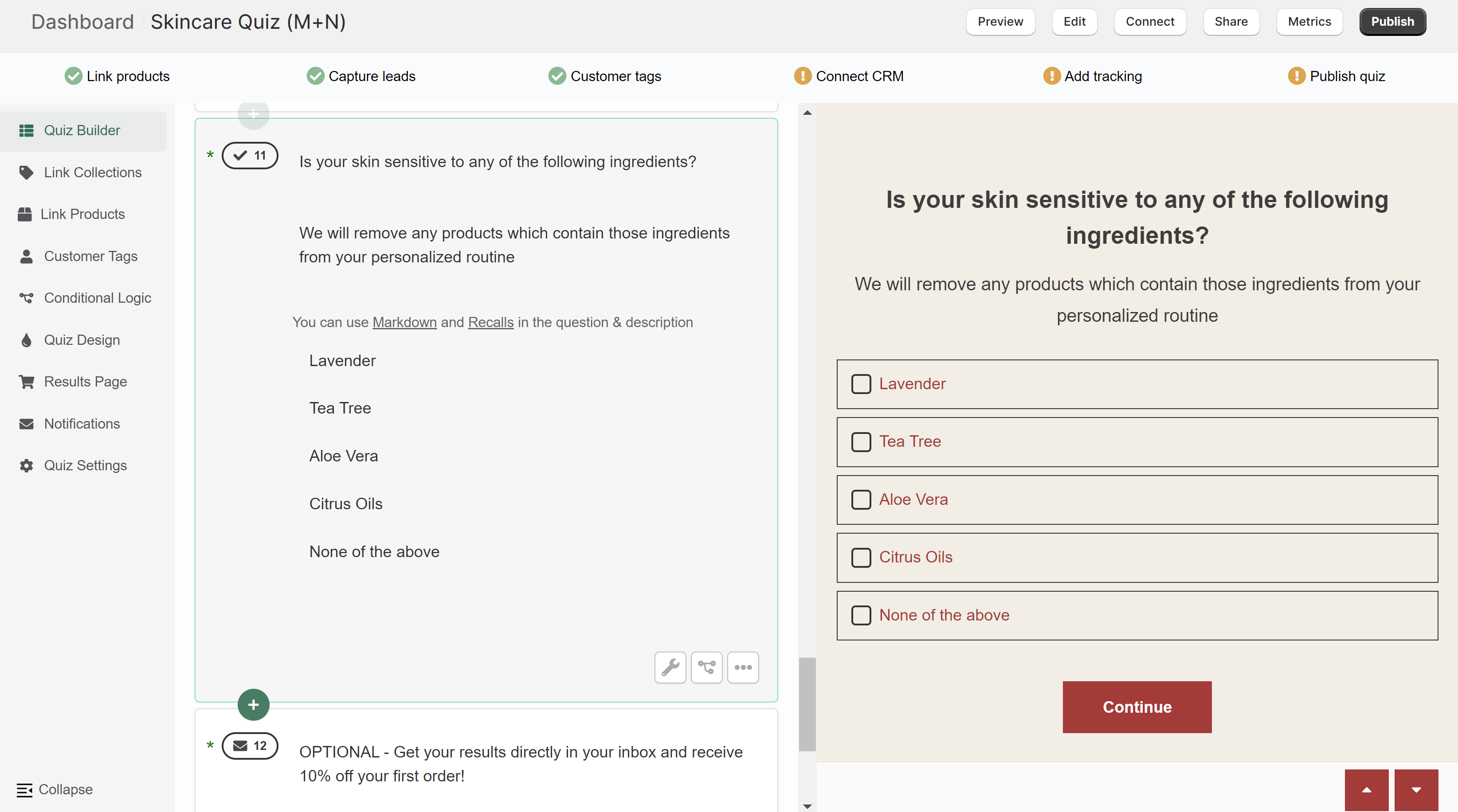Viewport: 1458px width, 812px height.
Task: Toggle required asterisk on question 12
Action: pyautogui.click(x=210, y=746)
